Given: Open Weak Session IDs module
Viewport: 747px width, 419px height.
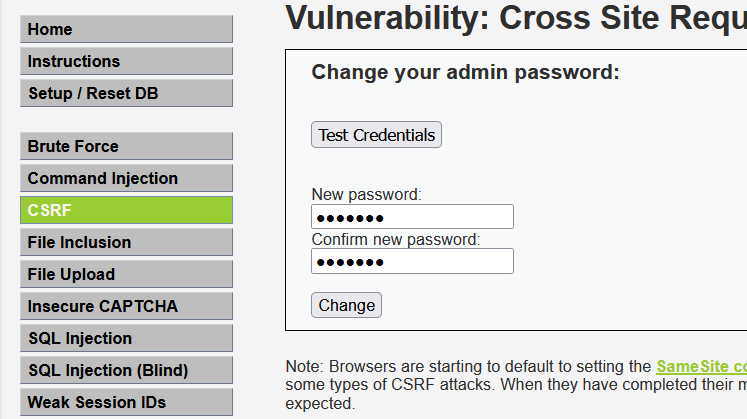Looking at the screenshot, I should [126, 402].
